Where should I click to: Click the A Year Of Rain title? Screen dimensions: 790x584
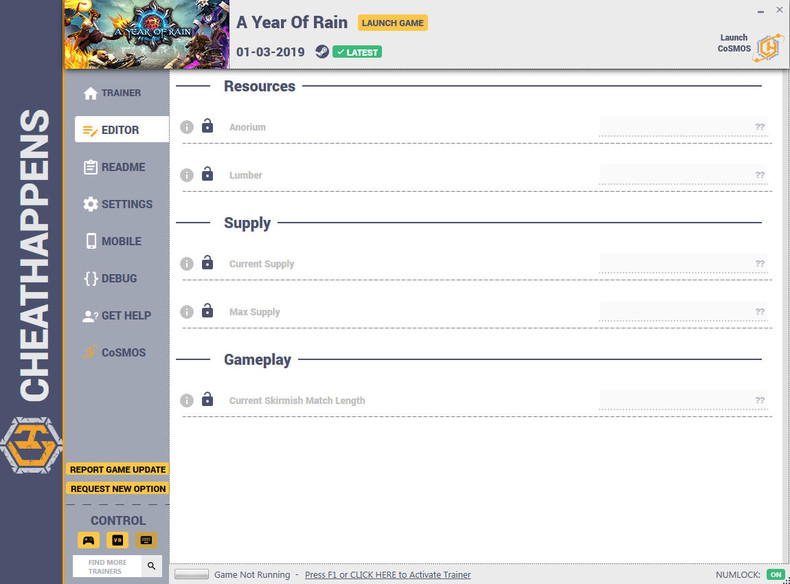click(292, 23)
